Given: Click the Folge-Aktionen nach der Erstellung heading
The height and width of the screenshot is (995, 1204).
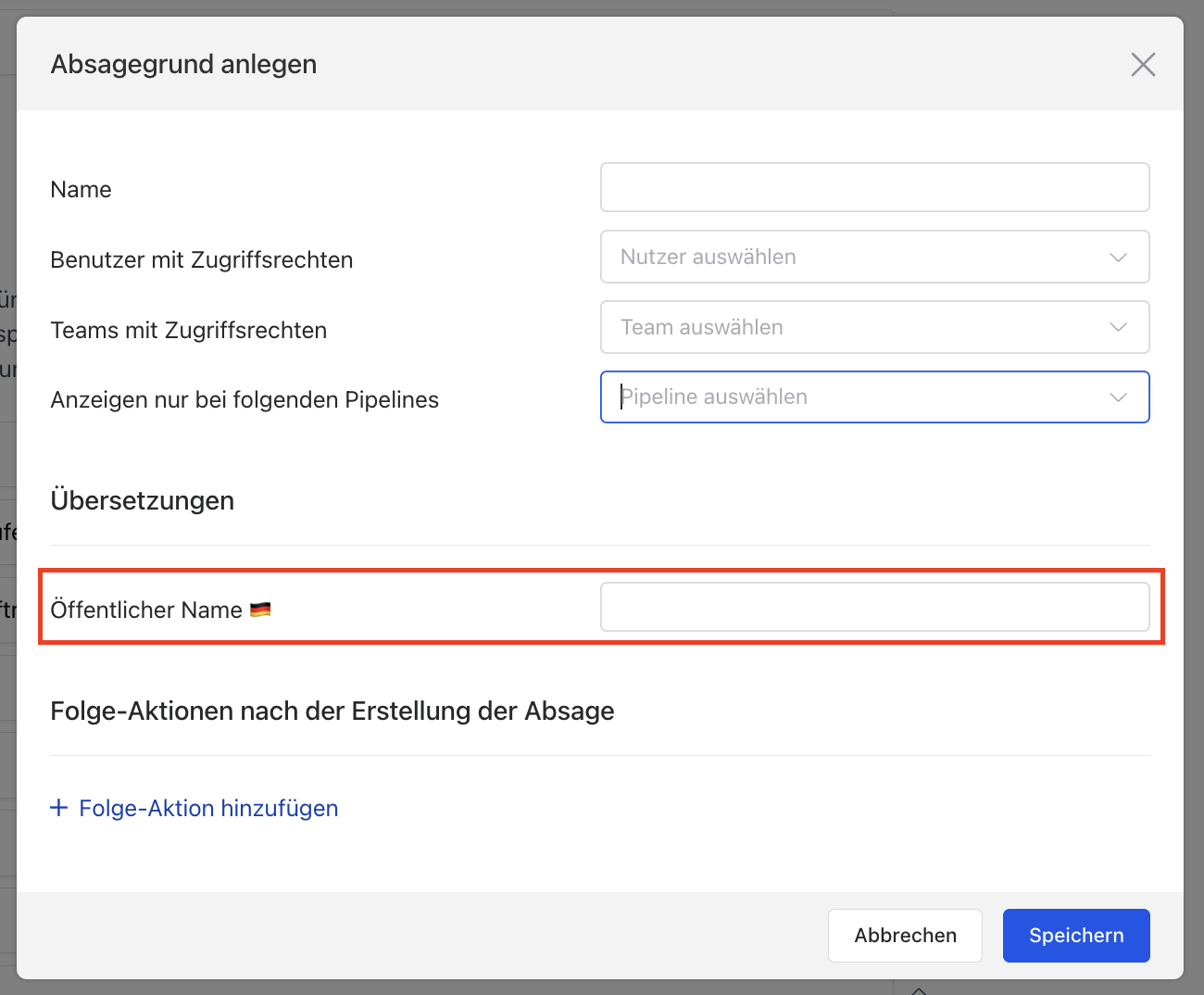Looking at the screenshot, I should pyautogui.click(x=332, y=711).
